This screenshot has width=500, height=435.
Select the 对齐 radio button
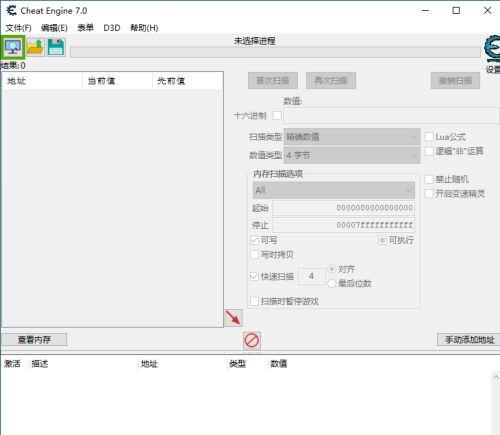coord(332,269)
